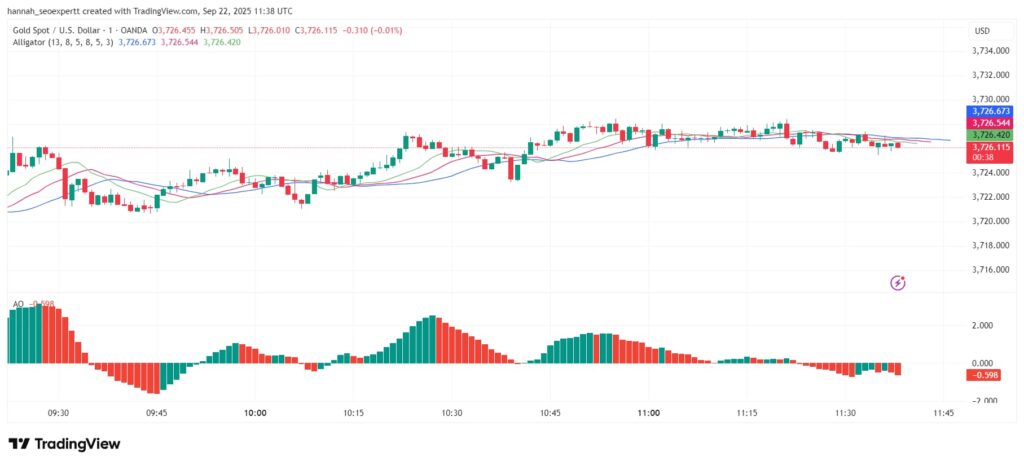This screenshot has width=1024, height=465.
Task: Click the 10:00 time axis label
Action: 255,412
